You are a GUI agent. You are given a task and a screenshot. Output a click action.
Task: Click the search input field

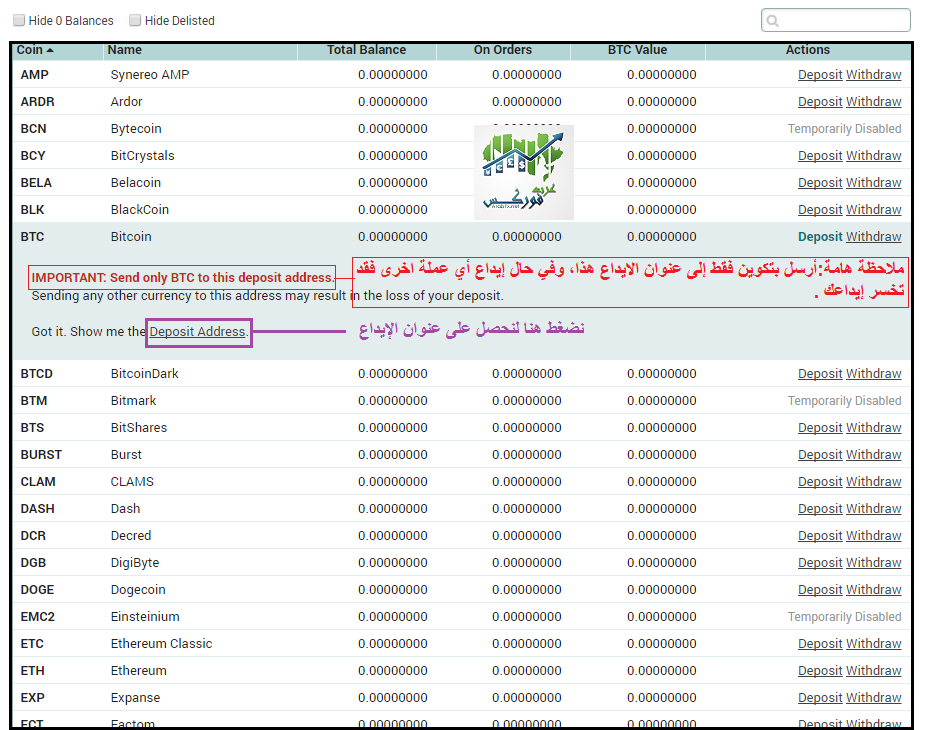836,20
